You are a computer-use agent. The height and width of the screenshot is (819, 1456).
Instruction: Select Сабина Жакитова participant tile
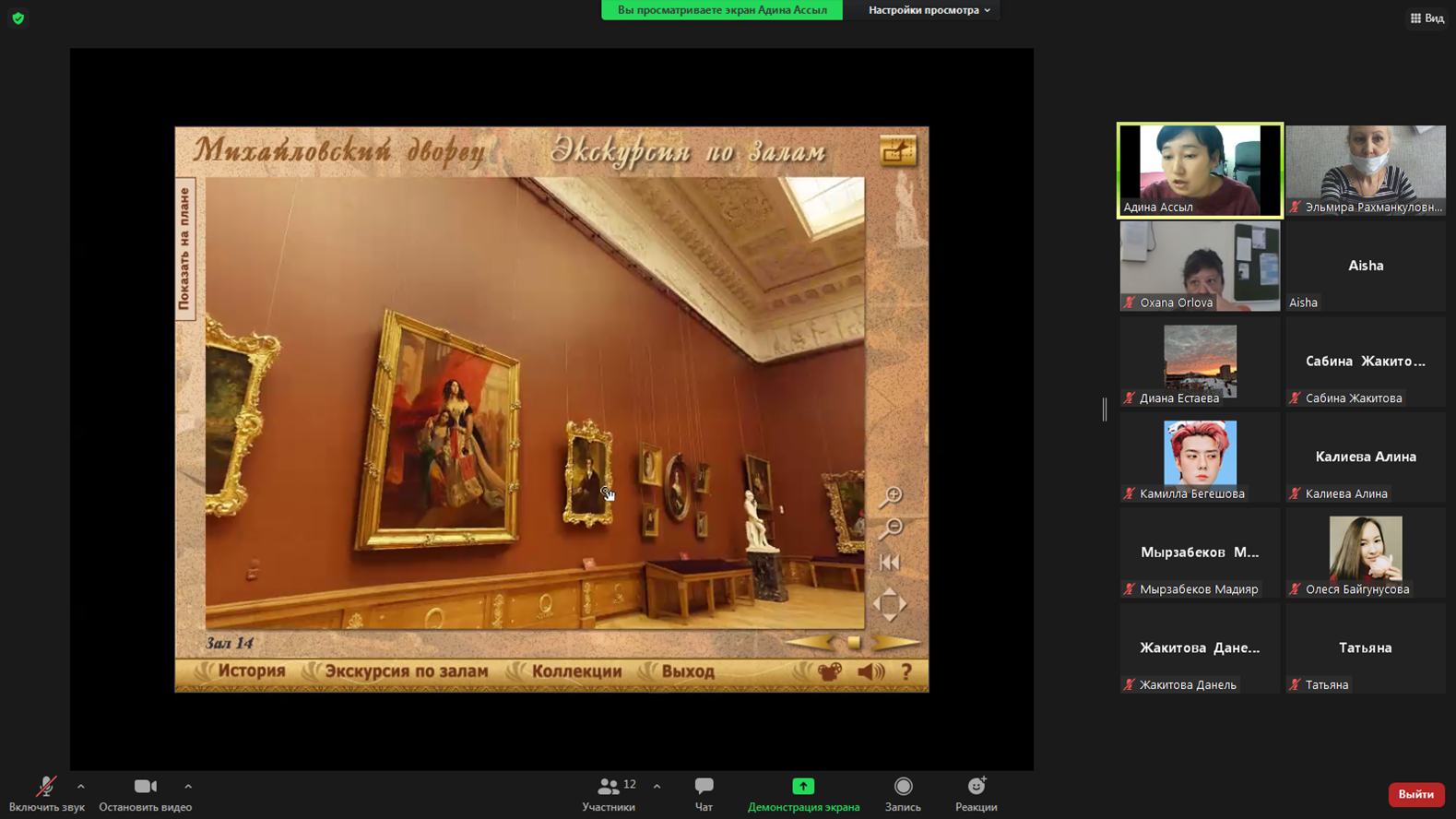pyautogui.click(x=1366, y=362)
